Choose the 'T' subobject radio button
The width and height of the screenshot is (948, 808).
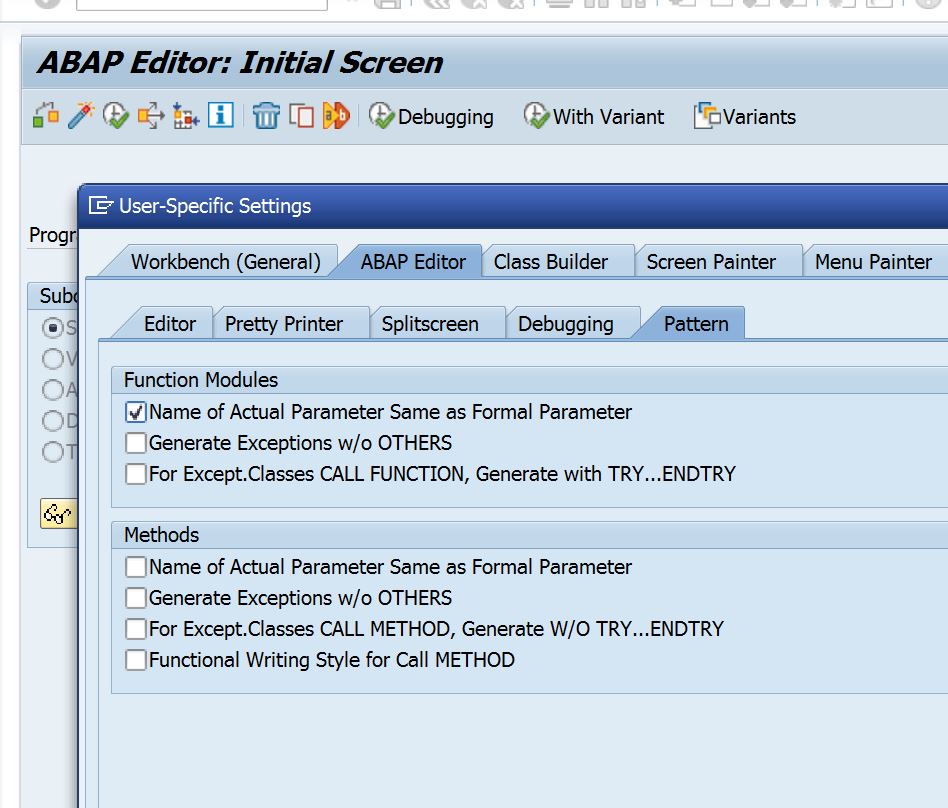(53, 451)
